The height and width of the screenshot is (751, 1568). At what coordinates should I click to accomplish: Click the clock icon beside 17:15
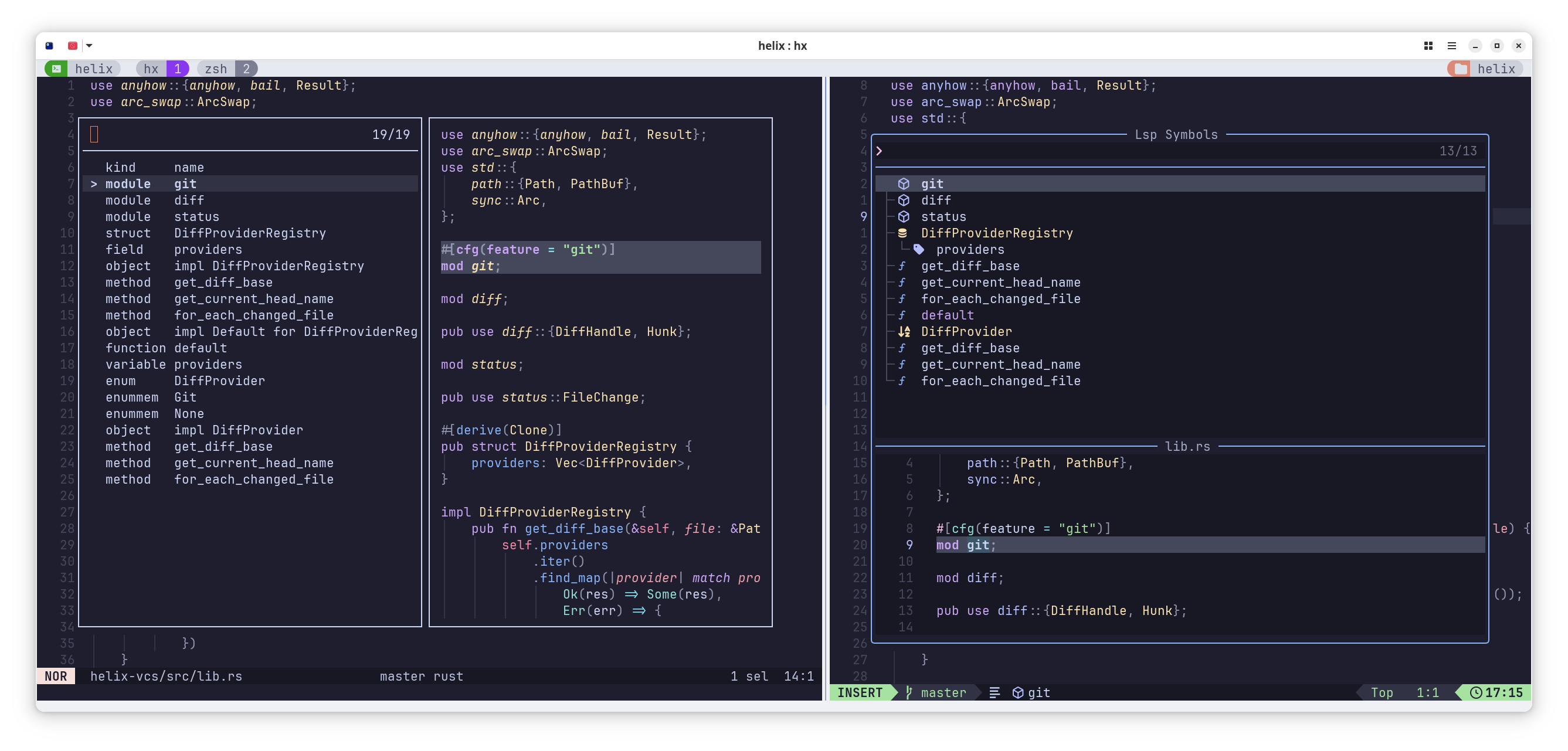[1476, 692]
